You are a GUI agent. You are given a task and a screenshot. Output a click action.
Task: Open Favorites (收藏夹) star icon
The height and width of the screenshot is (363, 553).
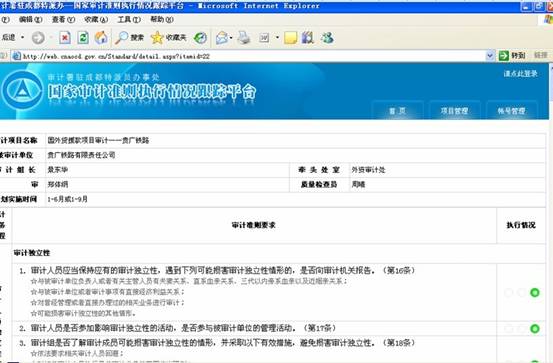(168, 37)
